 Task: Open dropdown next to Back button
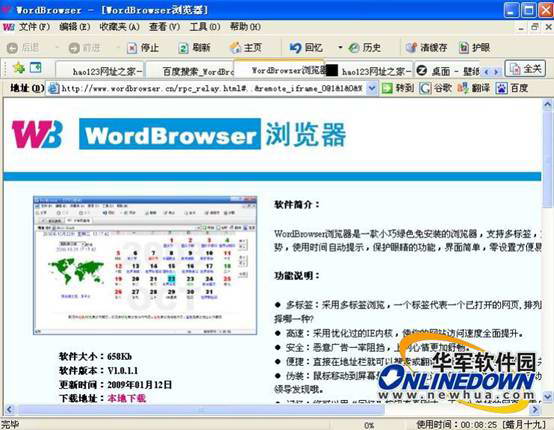coord(56,48)
